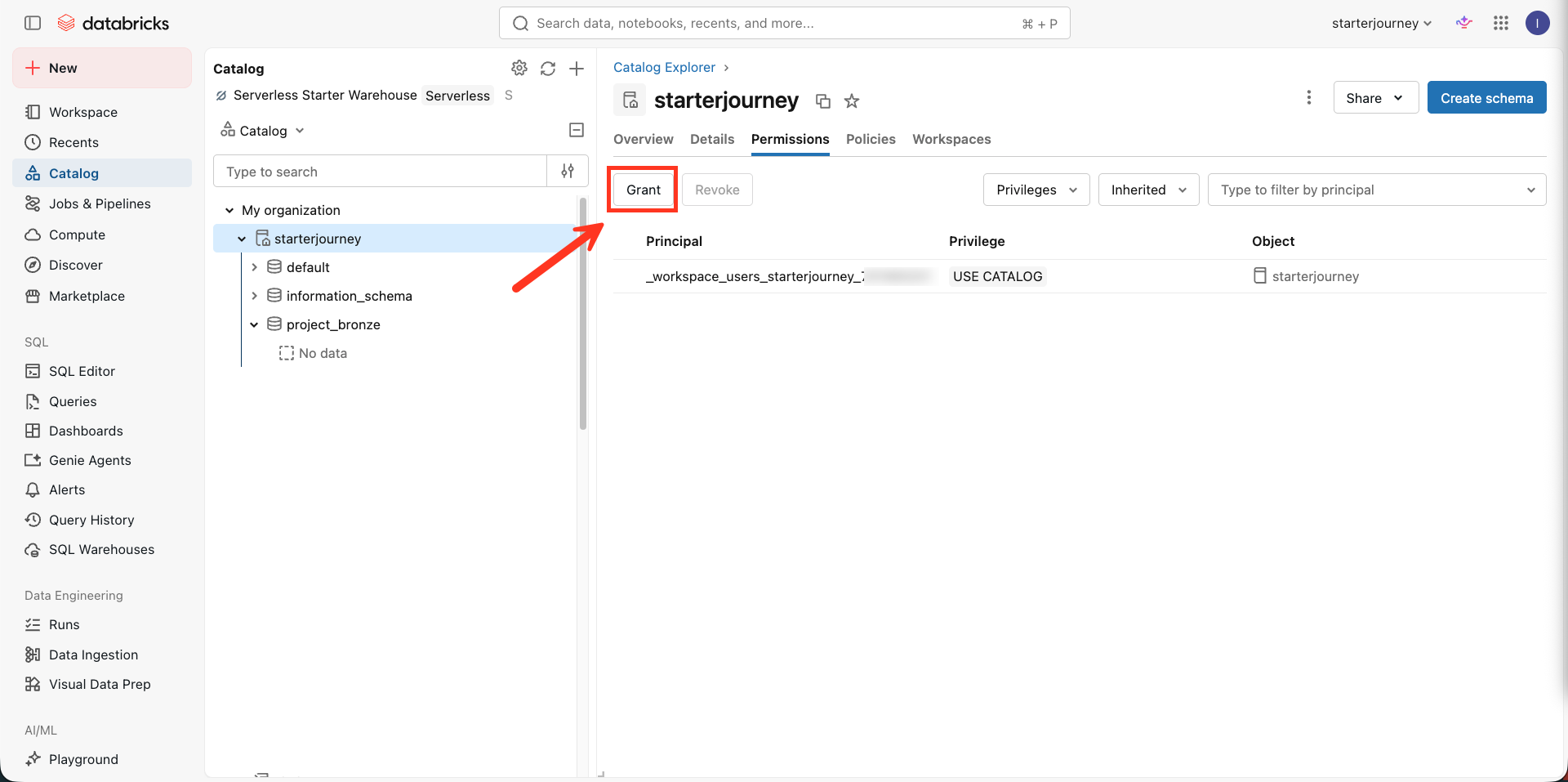
Task: Open Workspace in the sidebar
Action: (x=102, y=112)
